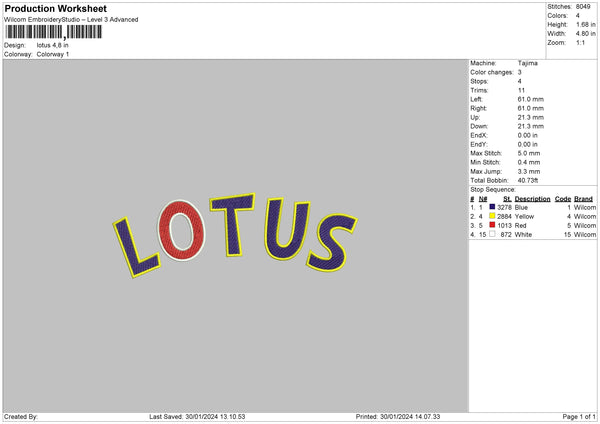Click the Max Jump value 3.3 mm
The image size is (600, 424).
(529, 171)
